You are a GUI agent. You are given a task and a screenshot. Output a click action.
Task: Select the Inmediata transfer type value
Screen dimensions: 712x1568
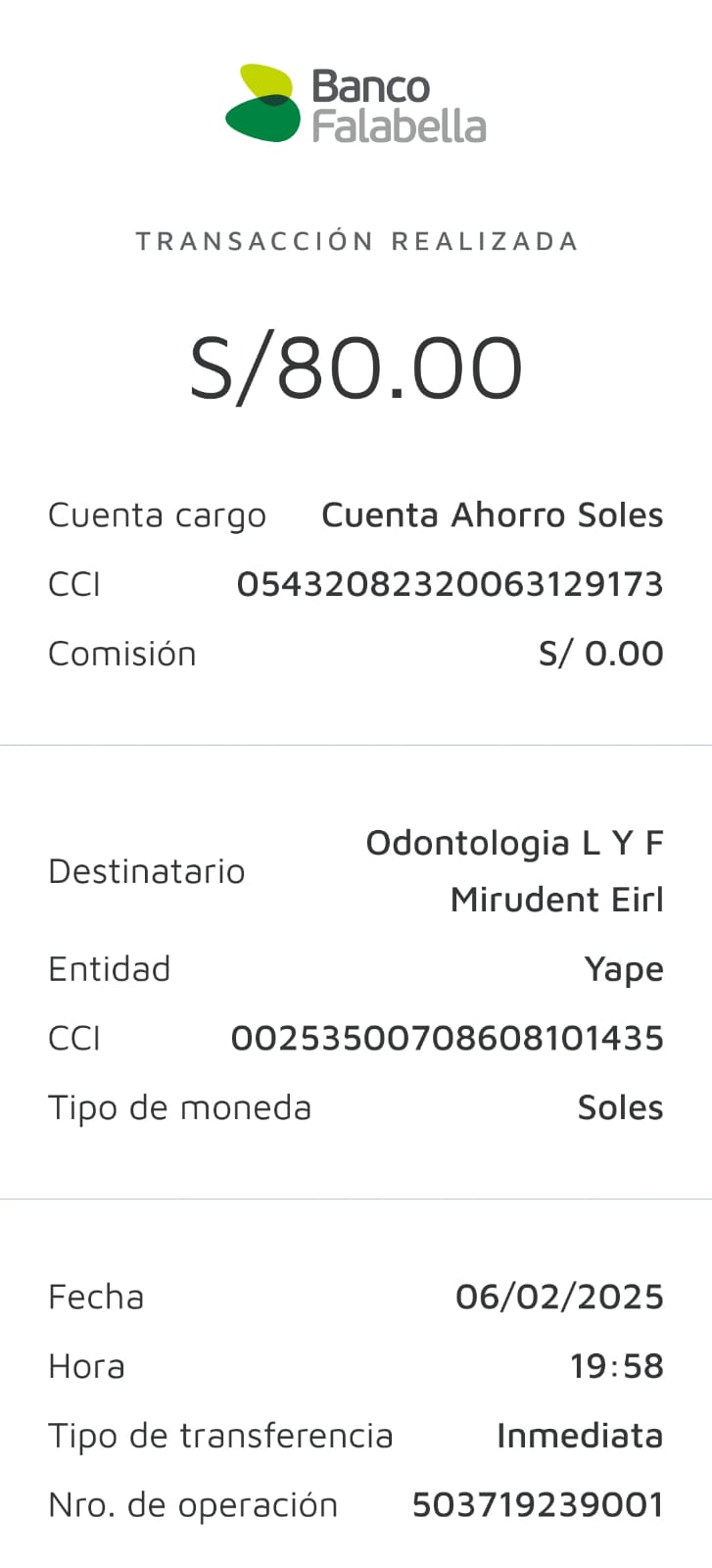coord(580,1436)
